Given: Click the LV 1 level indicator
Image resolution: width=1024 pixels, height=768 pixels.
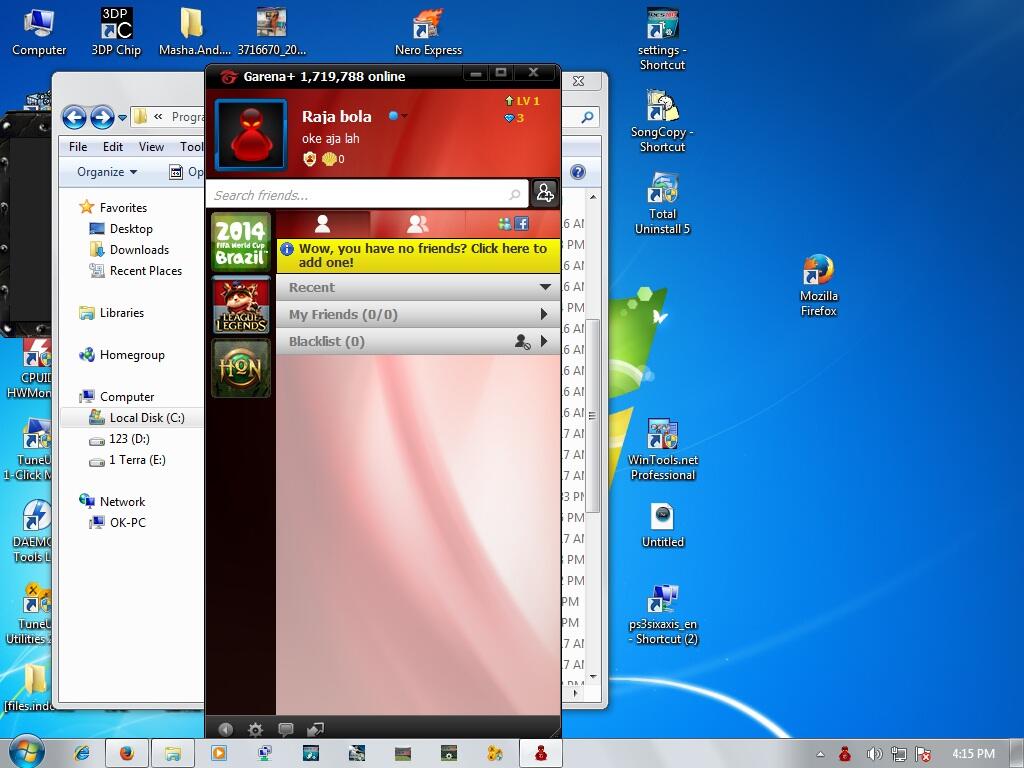Looking at the screenshot, I should click(x=522, y=101).
